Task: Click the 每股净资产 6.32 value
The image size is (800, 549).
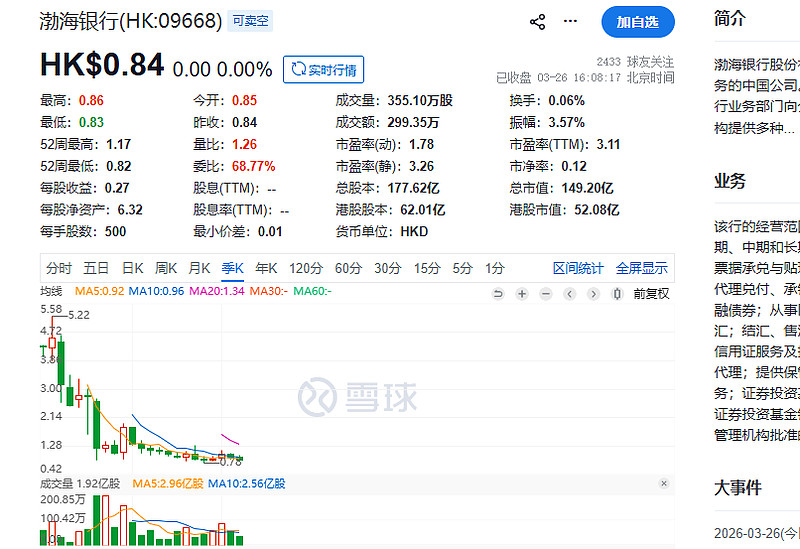Action: pos(130,210)
